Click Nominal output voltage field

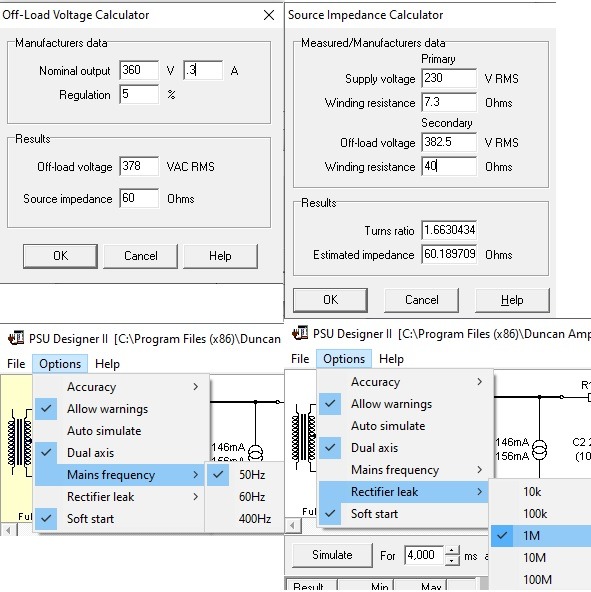[x=139, y=70]
